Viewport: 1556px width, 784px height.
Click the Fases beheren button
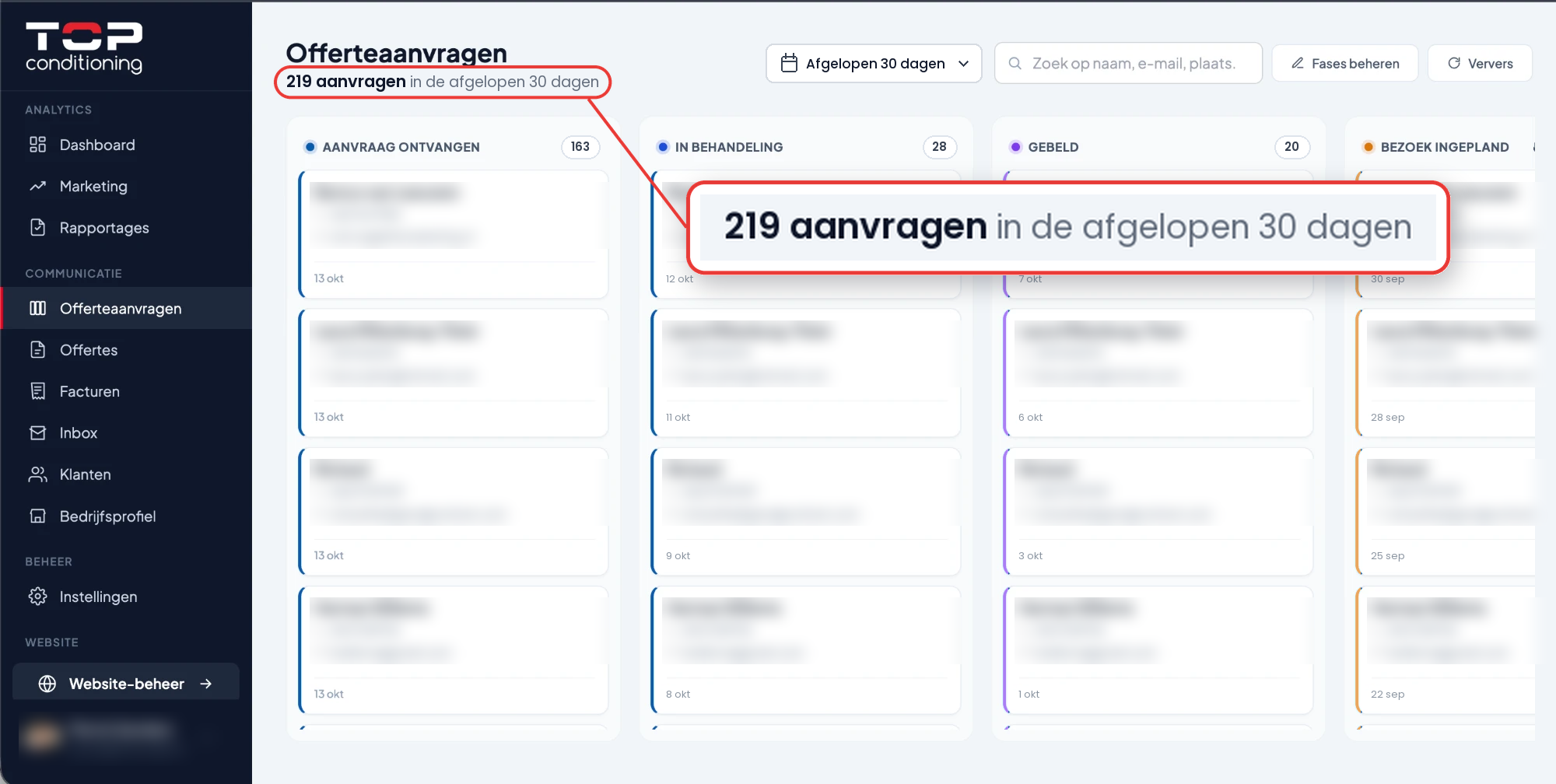point(1345,63)
